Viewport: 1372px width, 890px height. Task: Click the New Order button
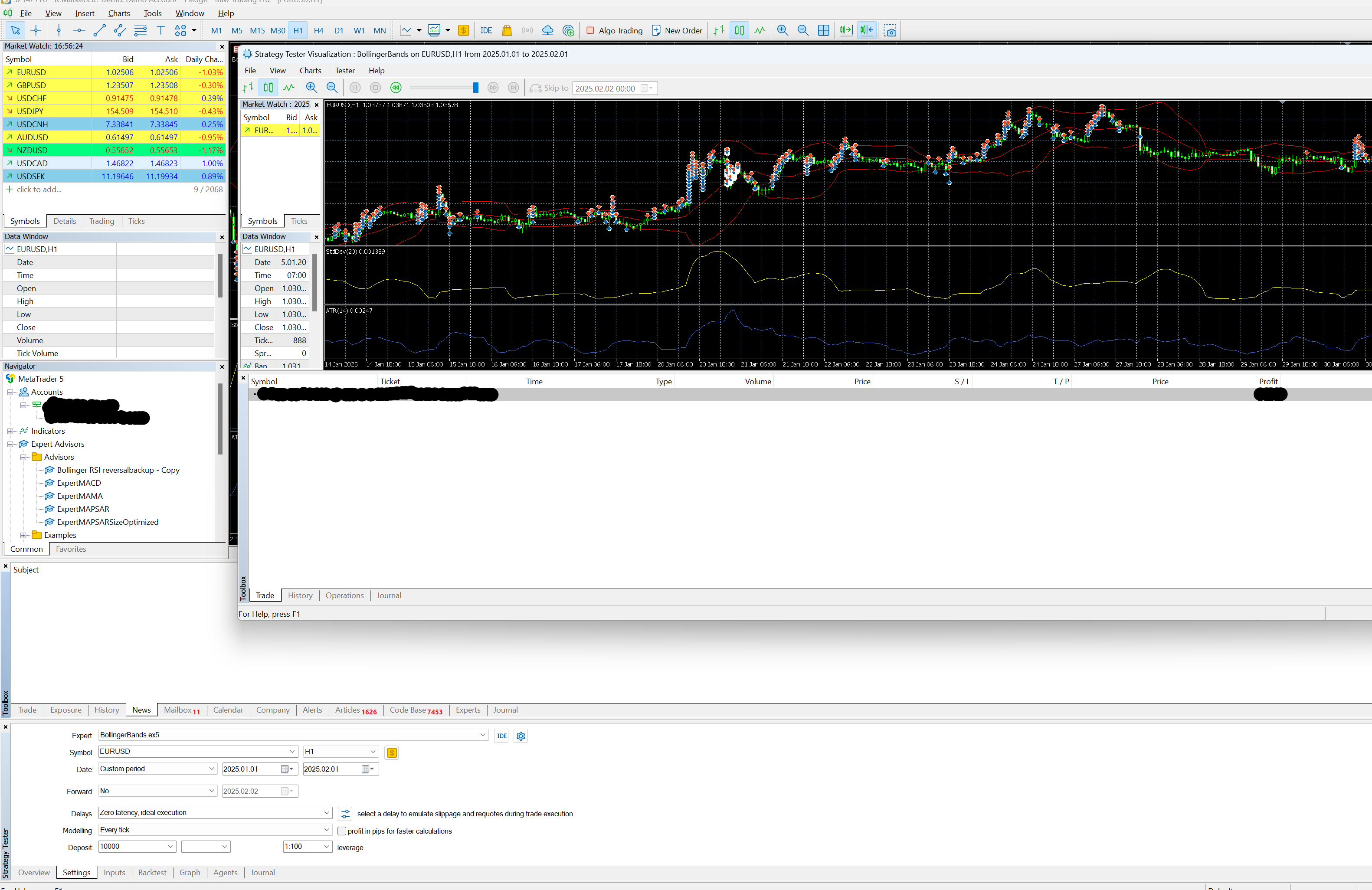tap(677, 30)
